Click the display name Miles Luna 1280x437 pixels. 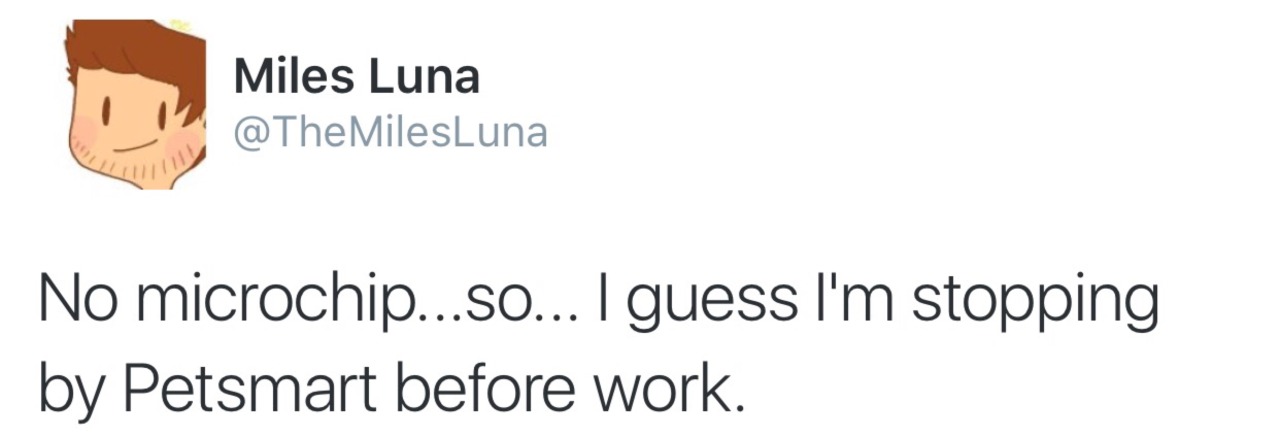click(x=356, y=77)
